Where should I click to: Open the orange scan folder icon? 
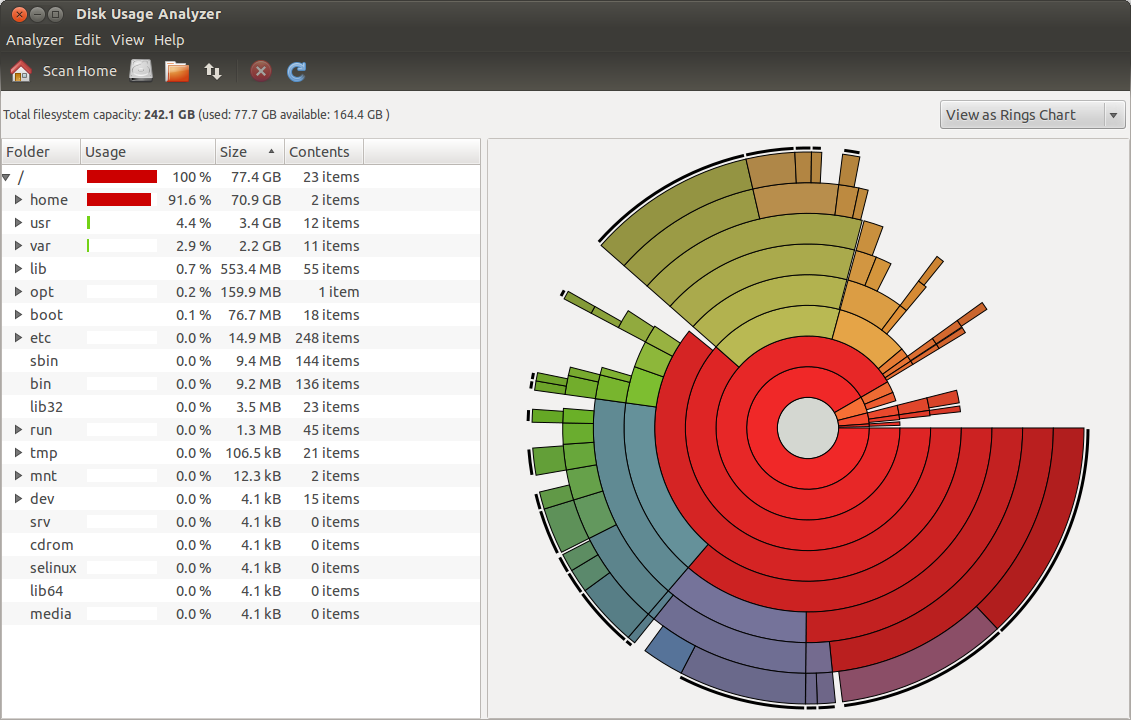(176, 71)
